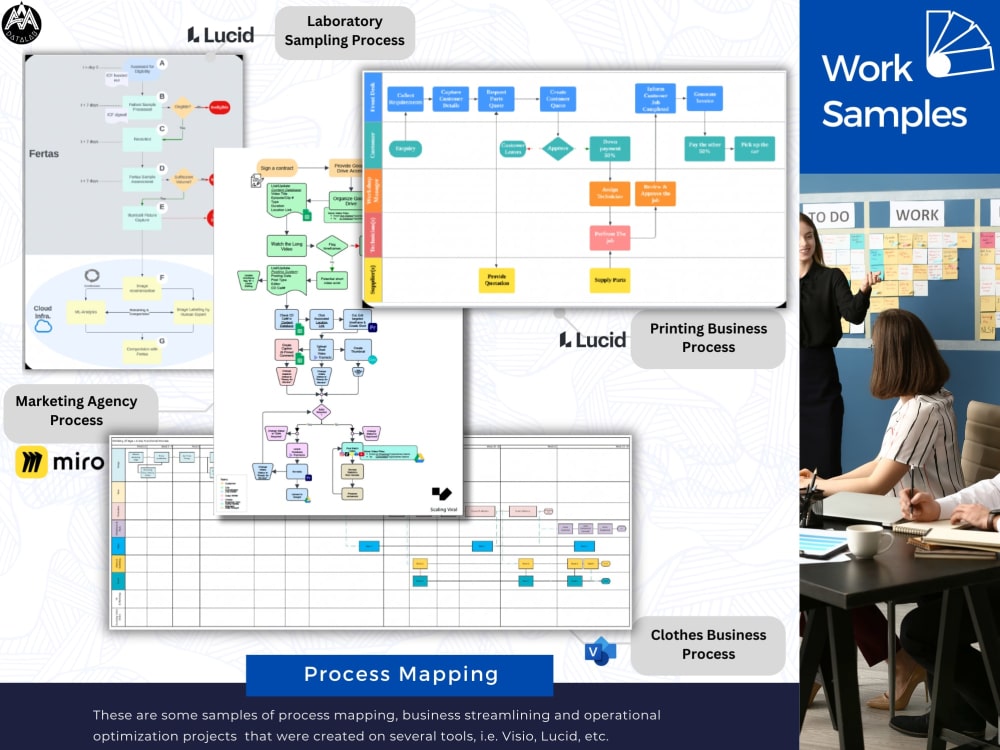Select the Enquiry start node
Image resolution: width=1000 pixels, height=750 pixels.
[x=405, y=149]
